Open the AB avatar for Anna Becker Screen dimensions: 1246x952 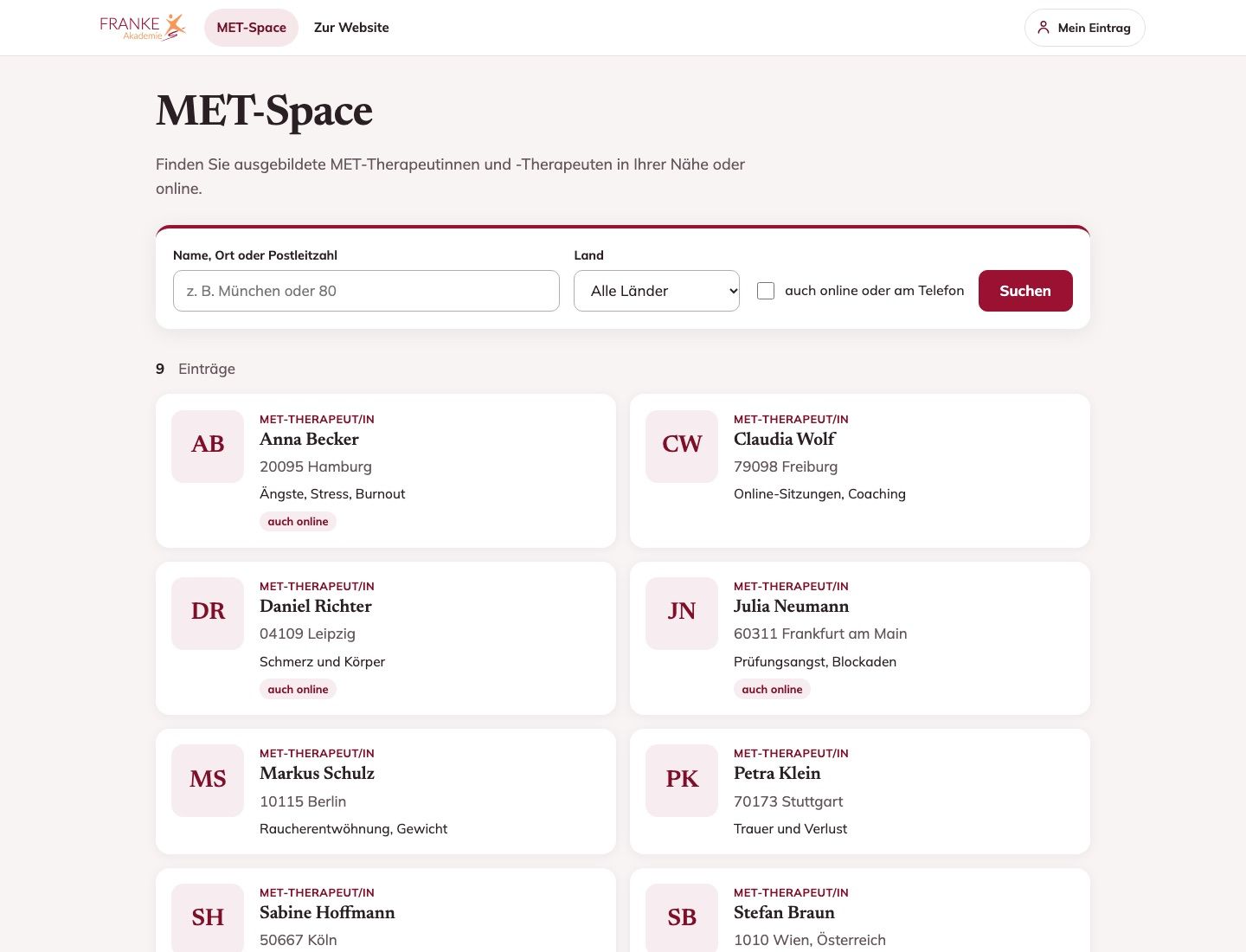[208, 447]
